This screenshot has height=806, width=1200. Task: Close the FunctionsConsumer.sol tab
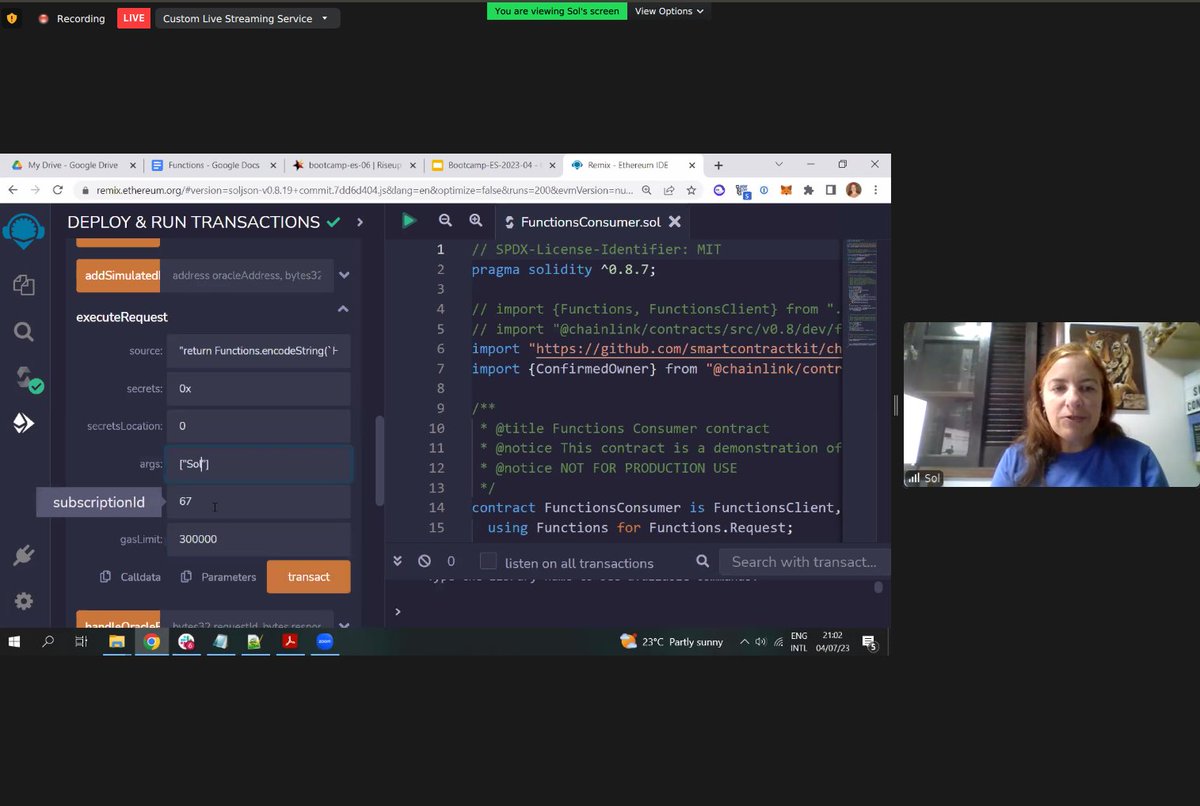[675, 222]
